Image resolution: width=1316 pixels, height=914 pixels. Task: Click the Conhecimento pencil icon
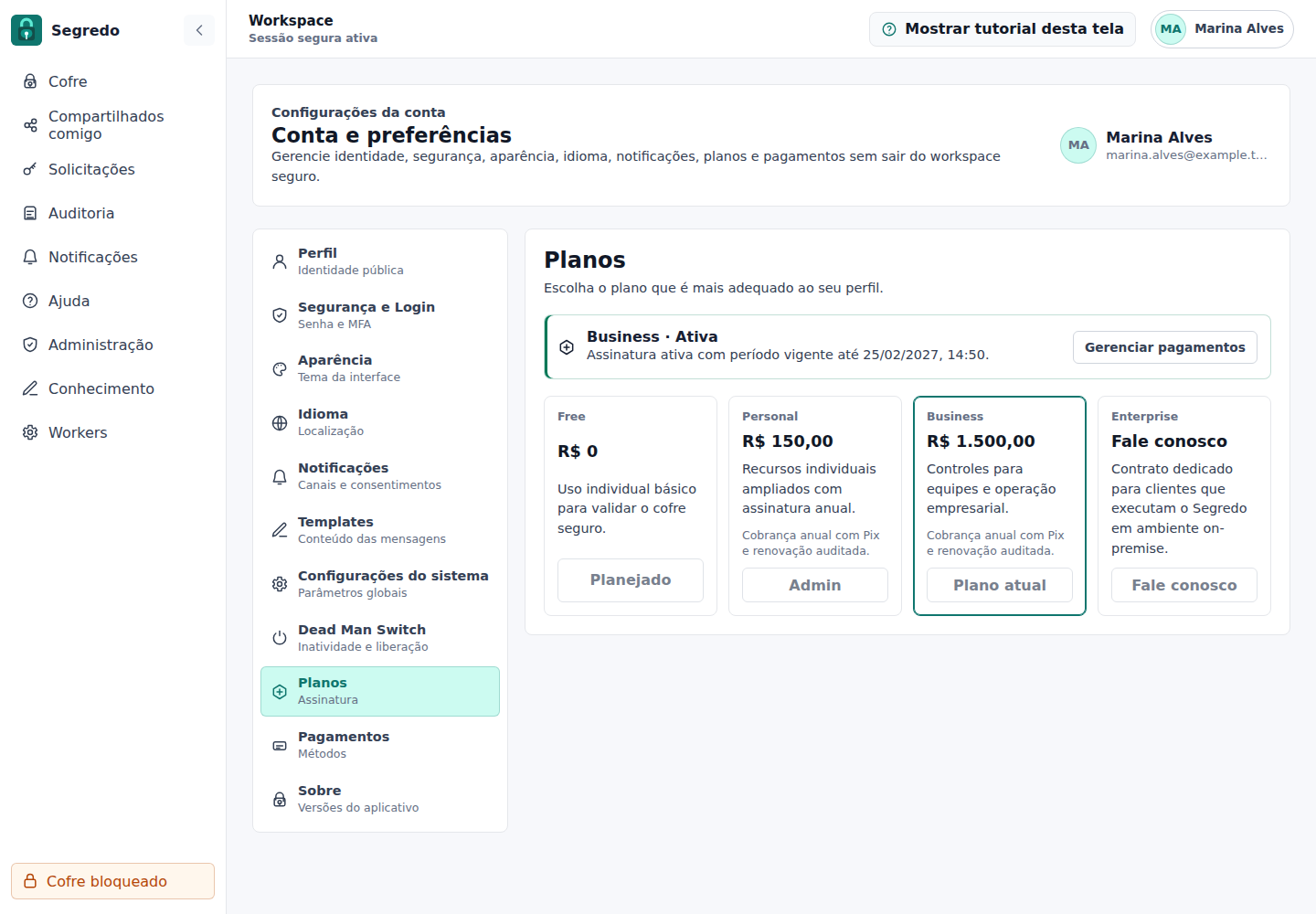click(x=30, y=388)
